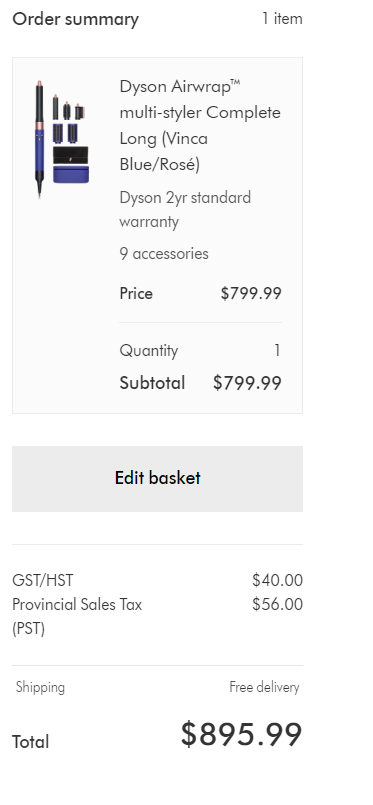Click the bold Subtotal label
This screenshot has height=805, width=373.
[x=152, y=383]
